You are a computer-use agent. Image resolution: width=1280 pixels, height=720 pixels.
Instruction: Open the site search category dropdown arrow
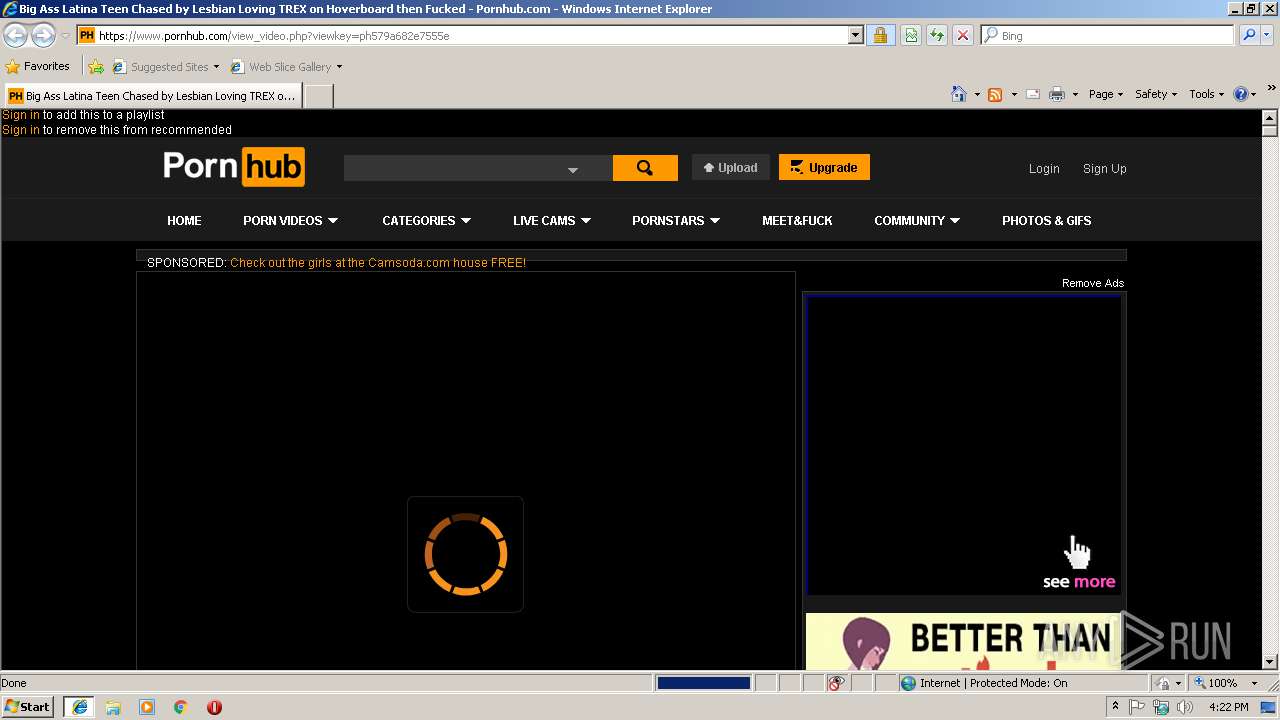point(573,170)
